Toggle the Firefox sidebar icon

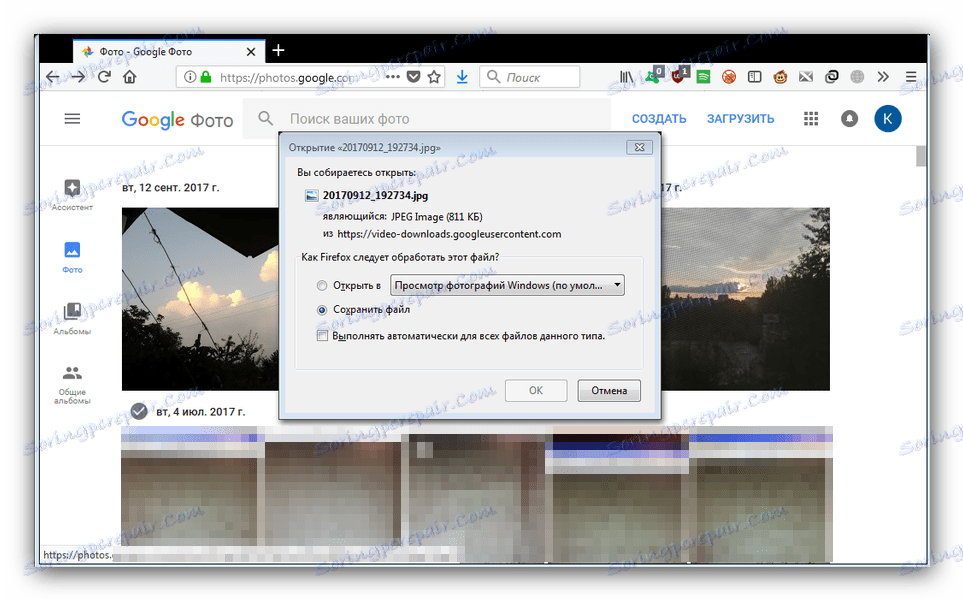coord(754,77)
